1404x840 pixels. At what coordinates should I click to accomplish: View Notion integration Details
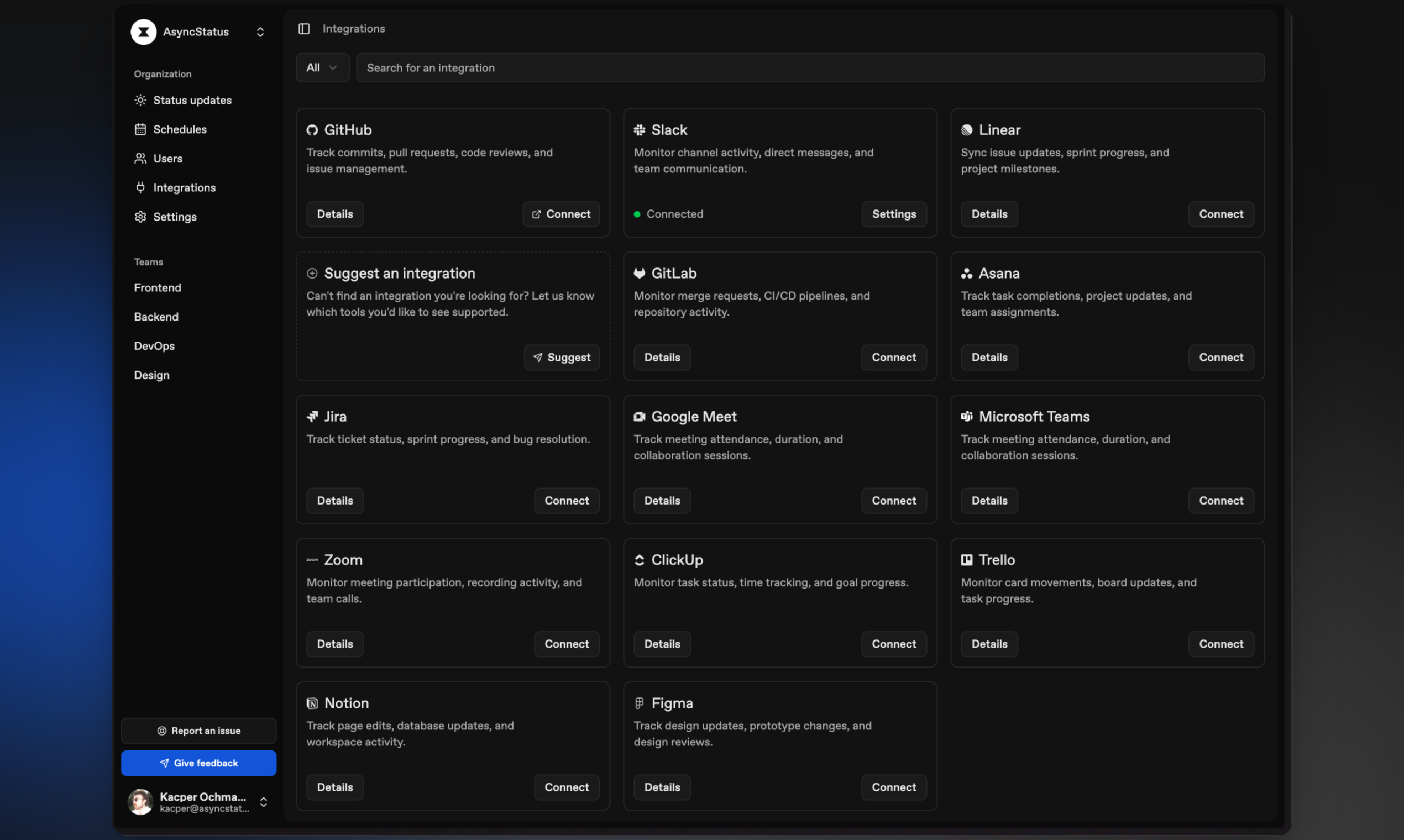point(334,787)
